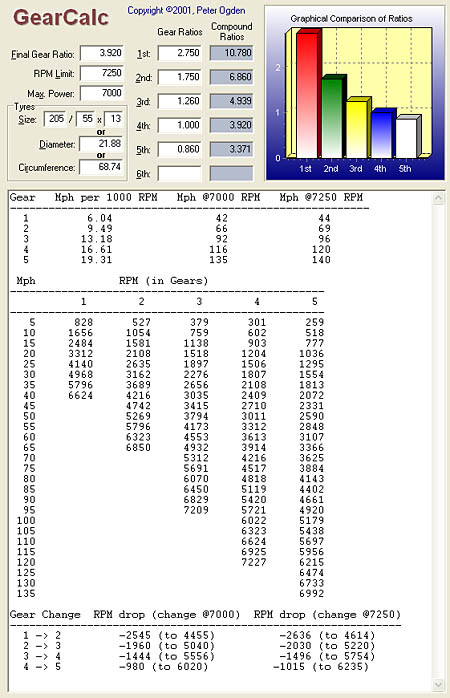
Task: Click the 4th gear ratio field 1.000
Action: tap(179, 125)
